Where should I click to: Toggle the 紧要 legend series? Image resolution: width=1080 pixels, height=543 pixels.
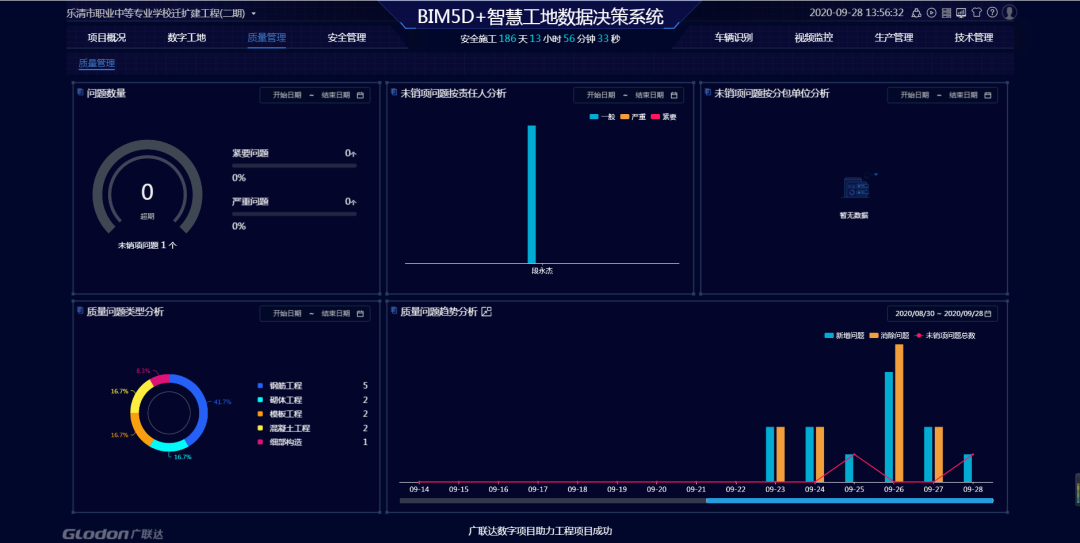click(x=664, y=117)
